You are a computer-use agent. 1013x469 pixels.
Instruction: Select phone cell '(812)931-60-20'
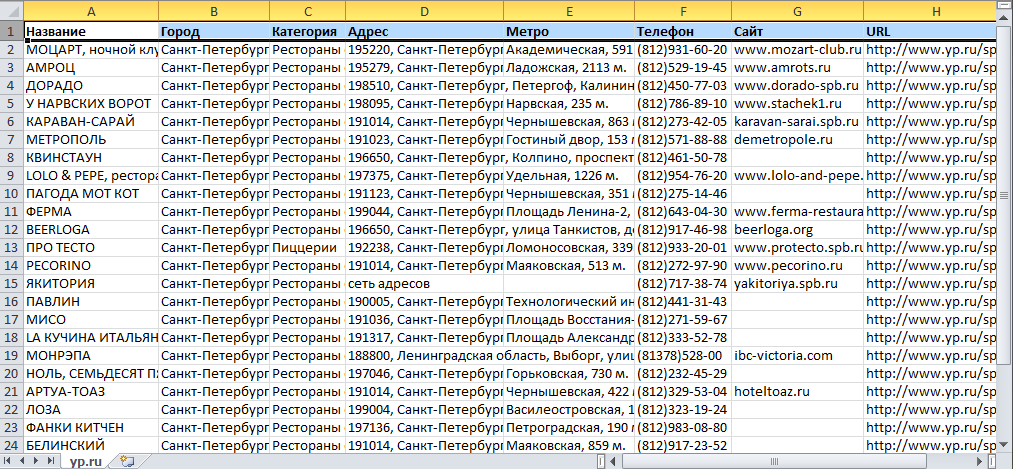coord(683,49)
